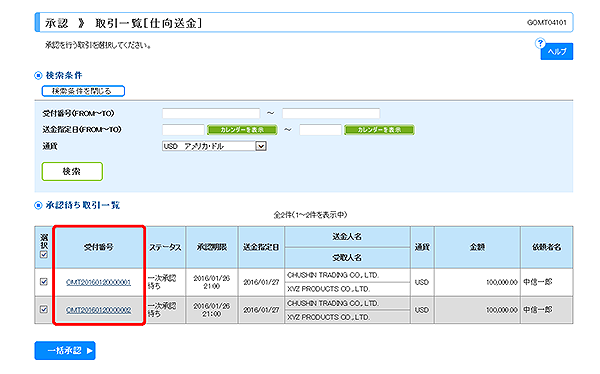This screenshot has width=600, height=374.
Task: Uncheck the row for OMT20160120000001
Action: [x=44, y=282]
